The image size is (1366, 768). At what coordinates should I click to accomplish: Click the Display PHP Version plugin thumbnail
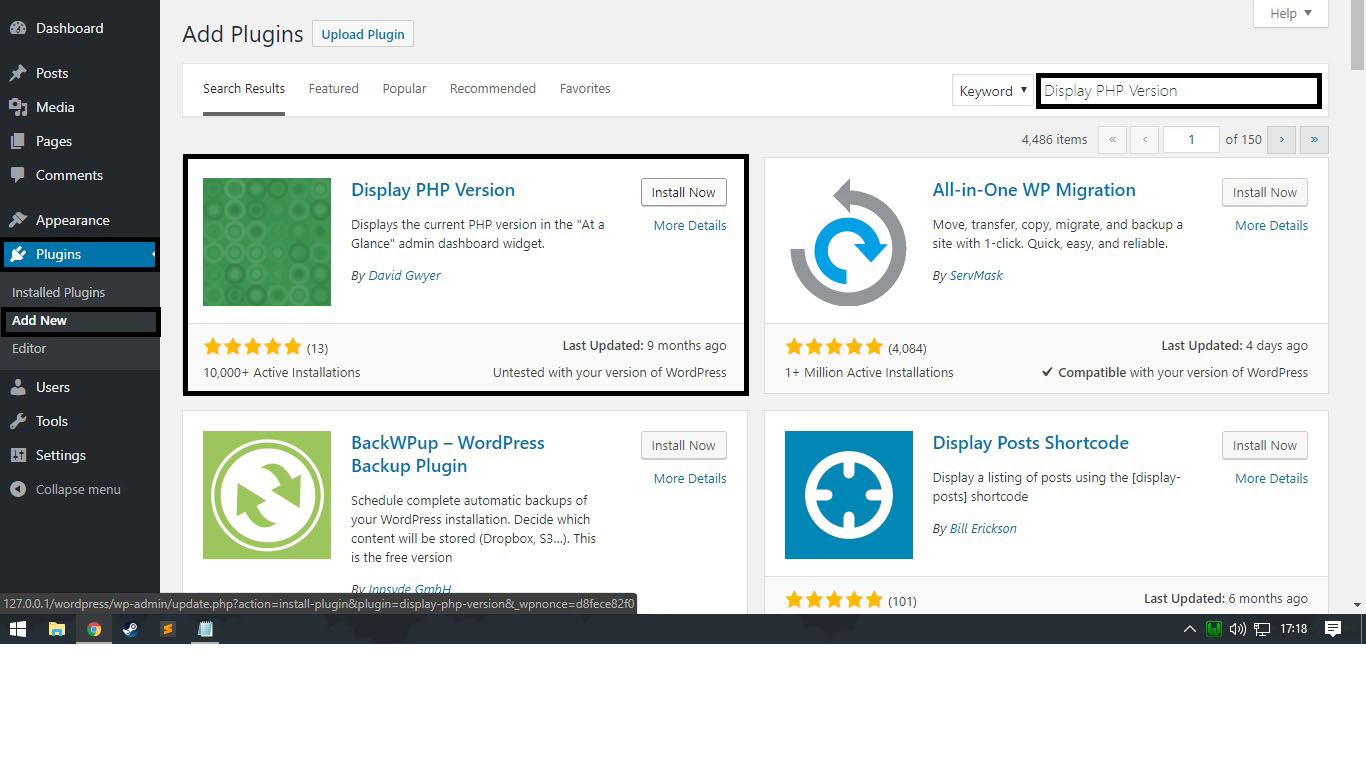click(x=267, y=242)
